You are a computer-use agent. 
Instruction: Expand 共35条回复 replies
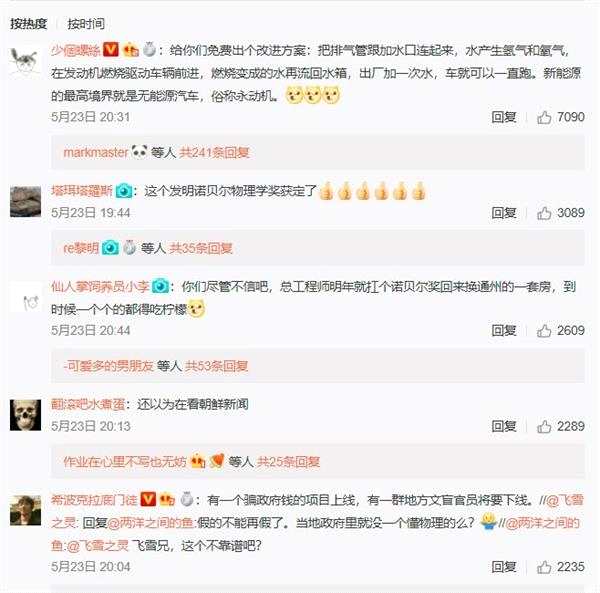201,248
